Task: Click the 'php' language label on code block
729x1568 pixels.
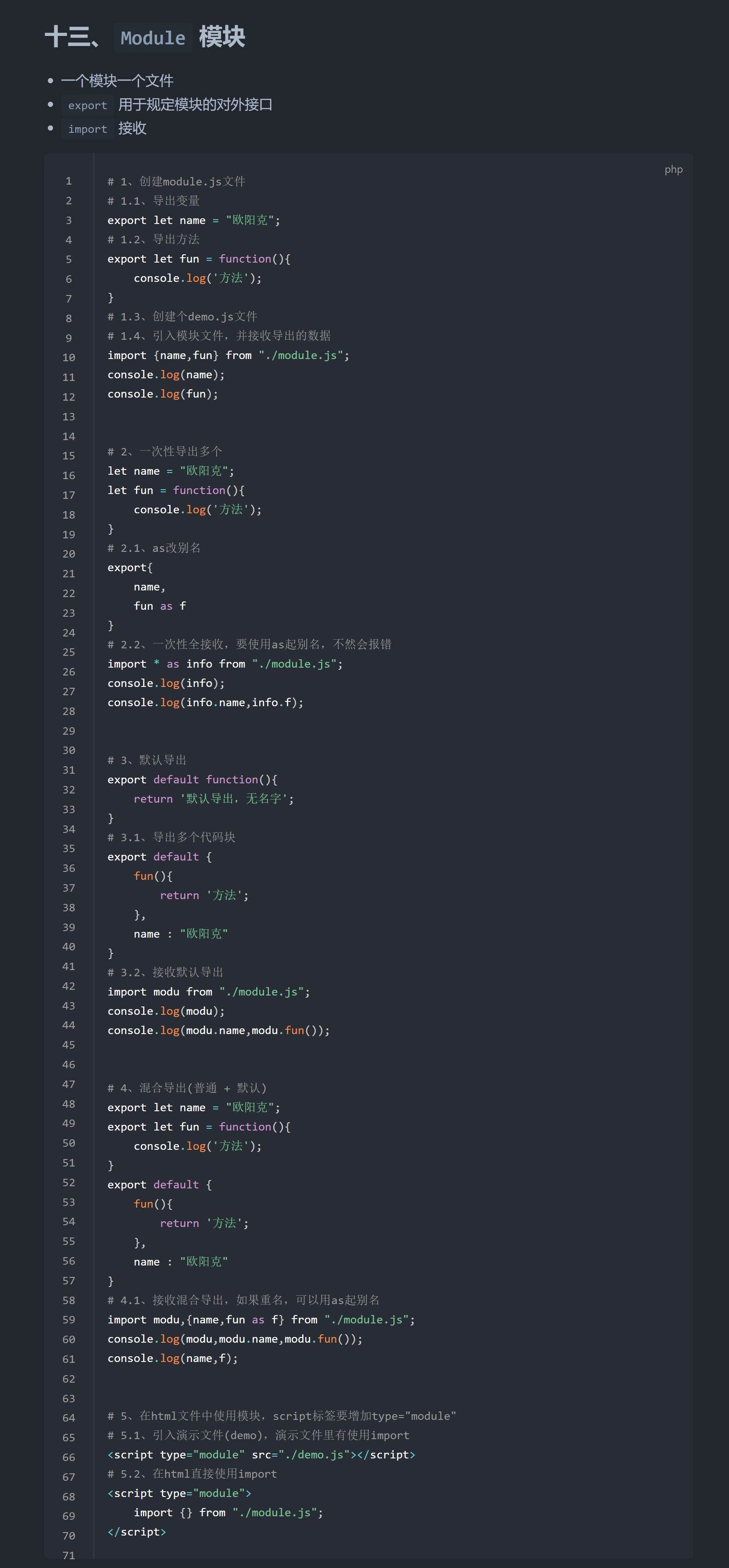Action: 674,169
